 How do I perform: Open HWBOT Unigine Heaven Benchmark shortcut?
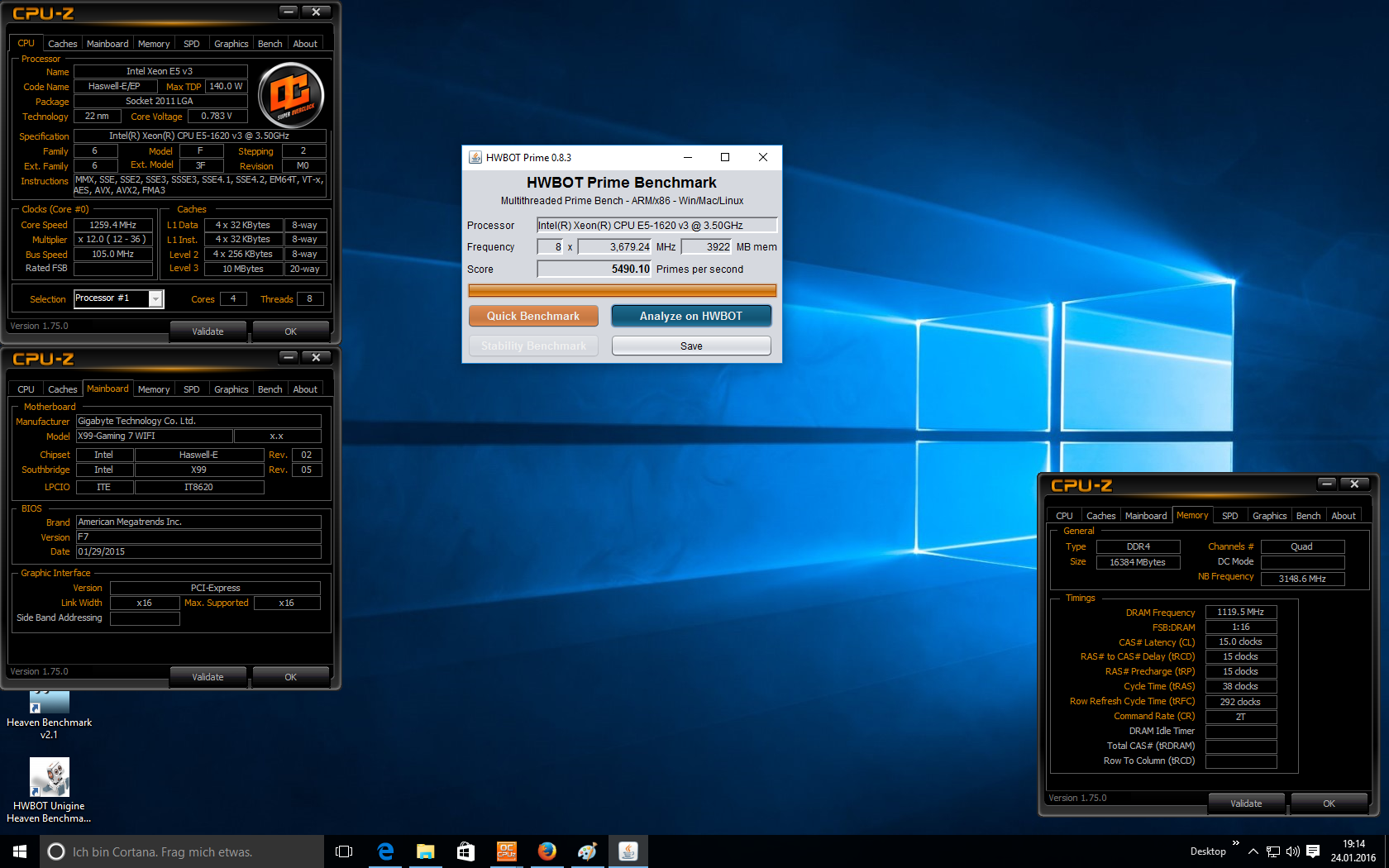(x=50, y=790)
